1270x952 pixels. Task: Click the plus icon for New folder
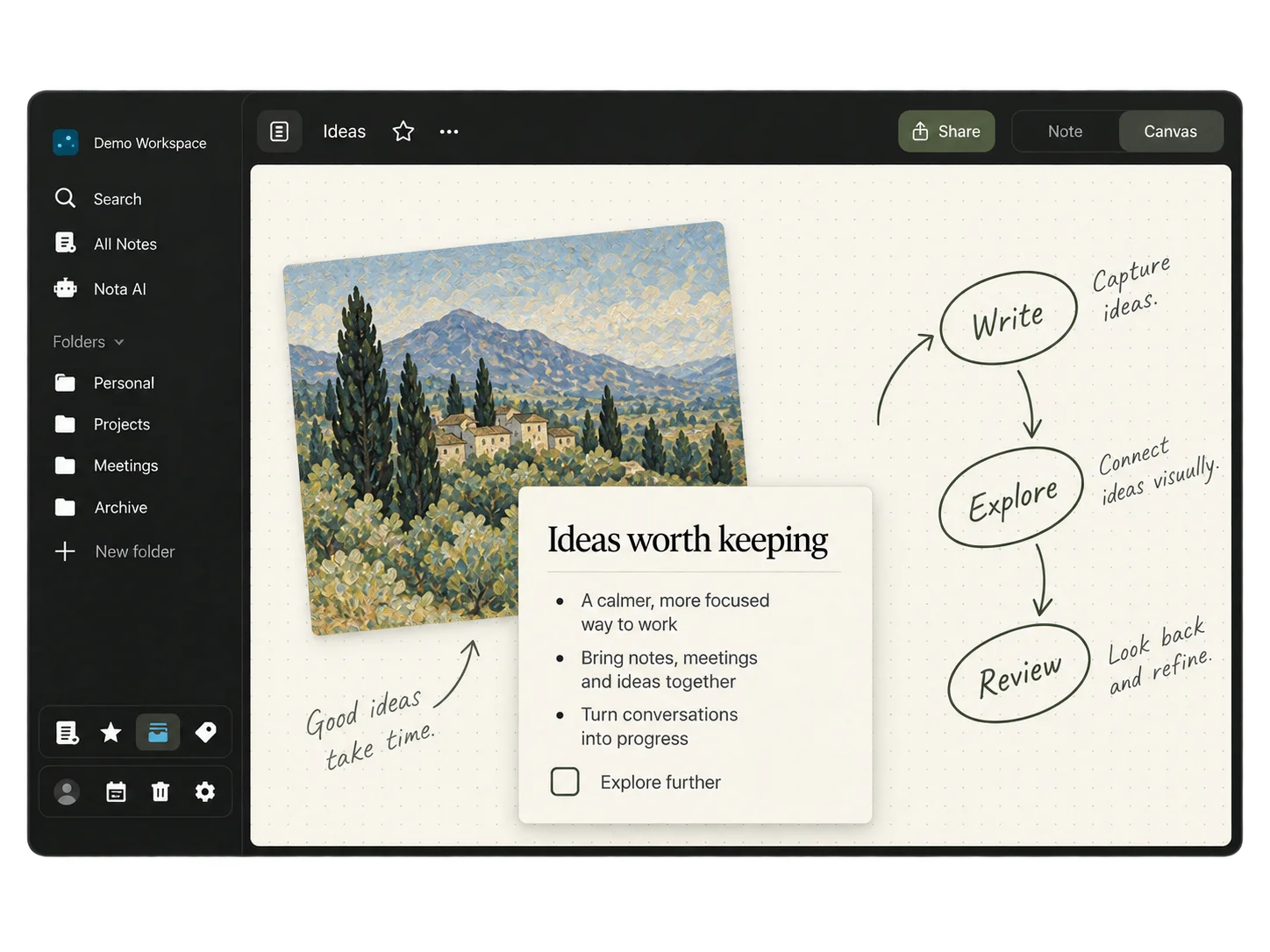click(65, 551)
